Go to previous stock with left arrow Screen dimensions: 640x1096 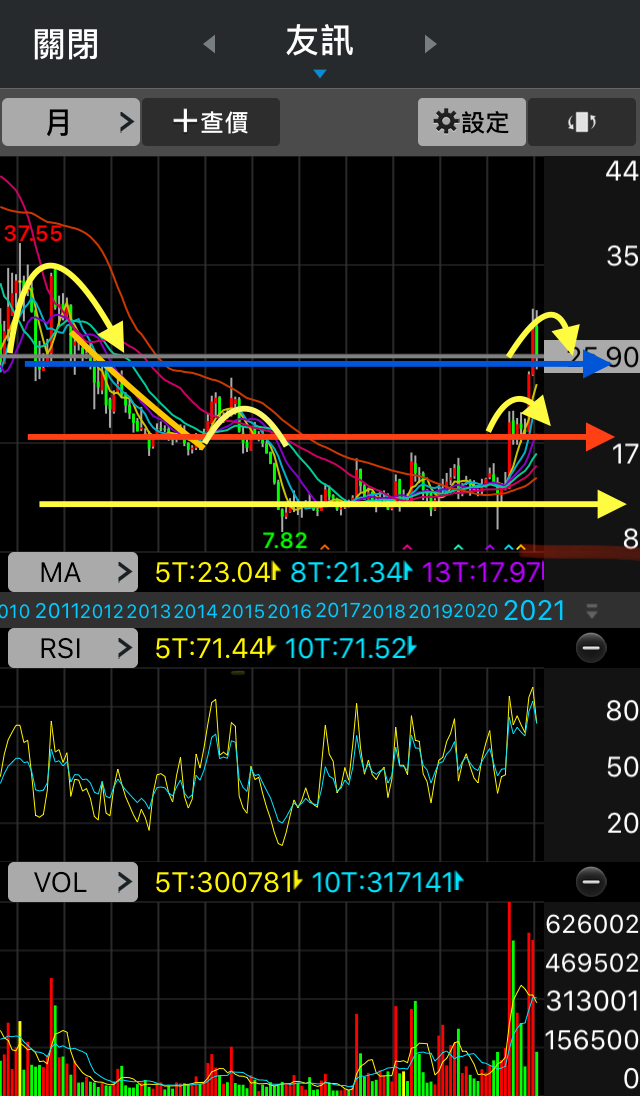(x=209, y=44)
